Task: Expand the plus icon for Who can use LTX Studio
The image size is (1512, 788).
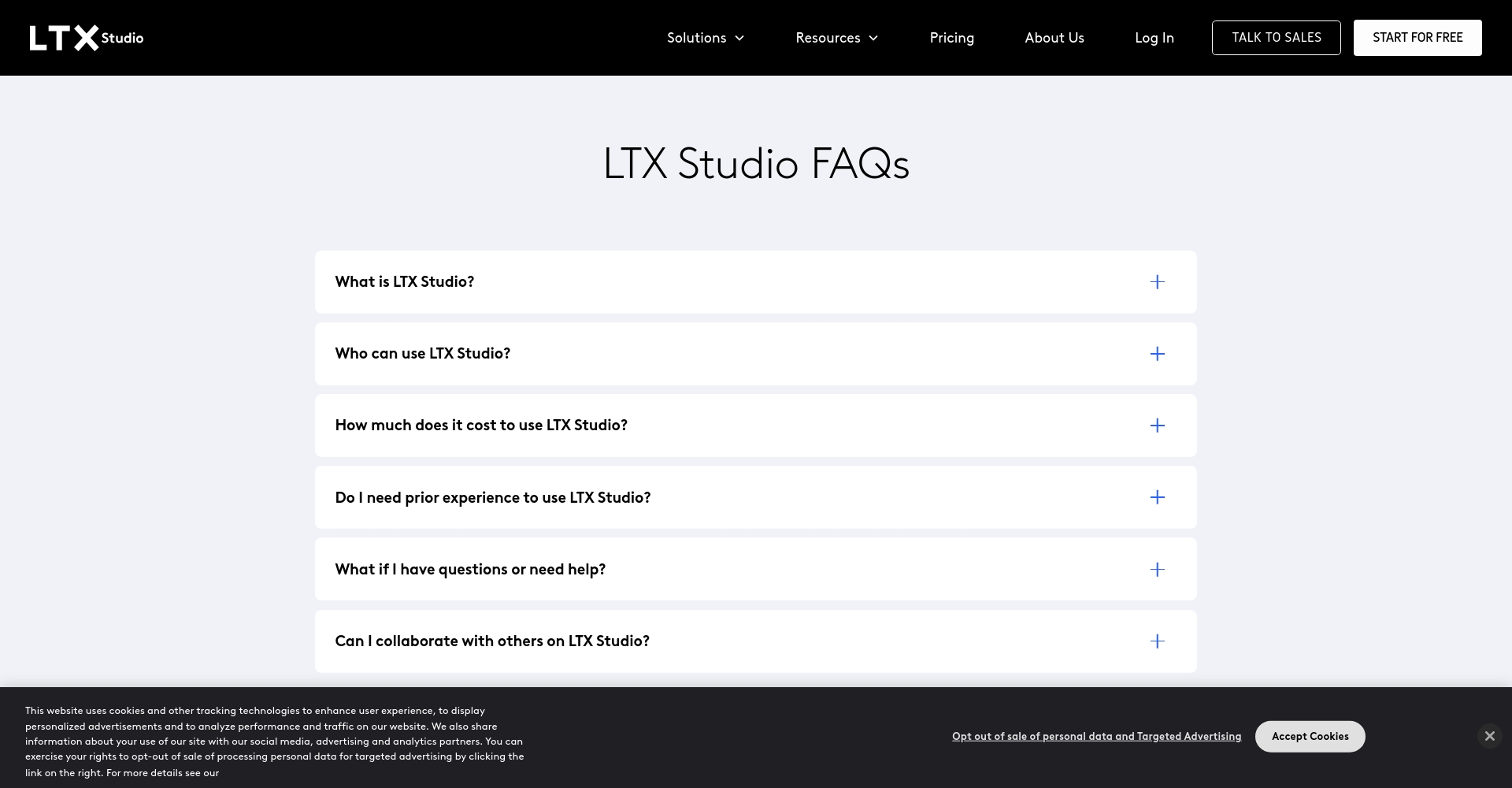Action: point(1157,354)
